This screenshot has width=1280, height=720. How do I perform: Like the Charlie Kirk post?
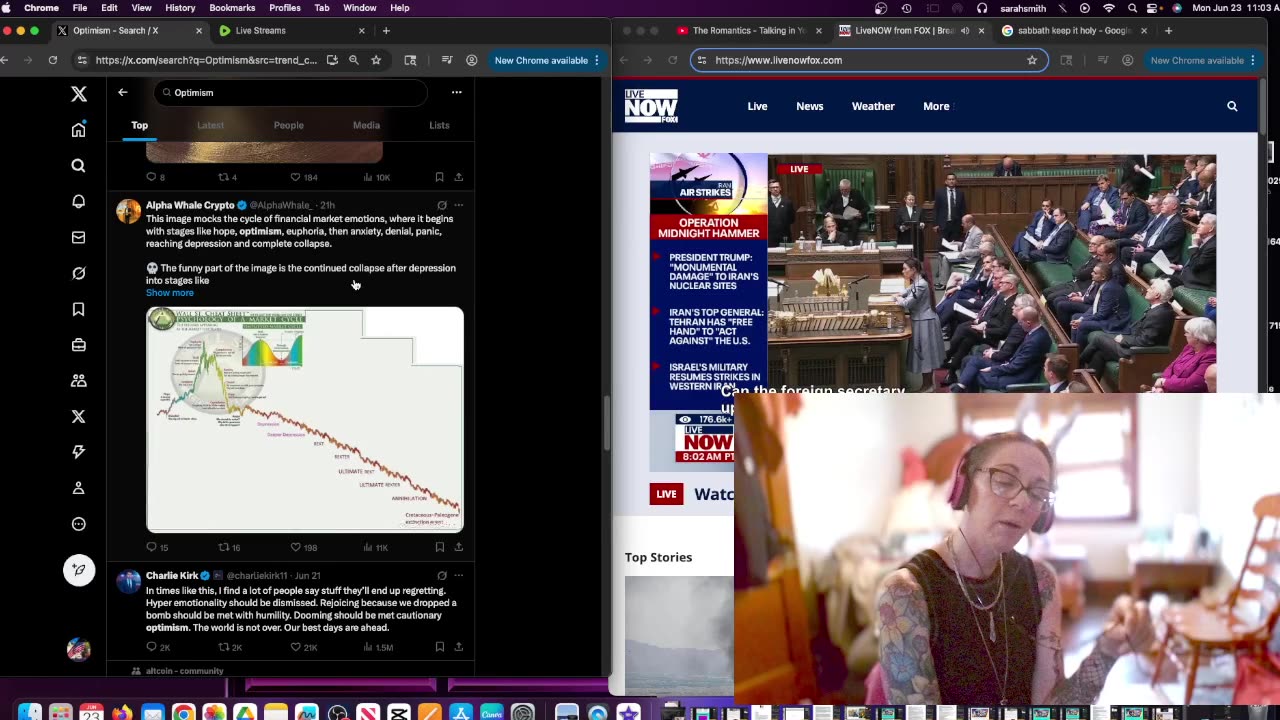304,647
